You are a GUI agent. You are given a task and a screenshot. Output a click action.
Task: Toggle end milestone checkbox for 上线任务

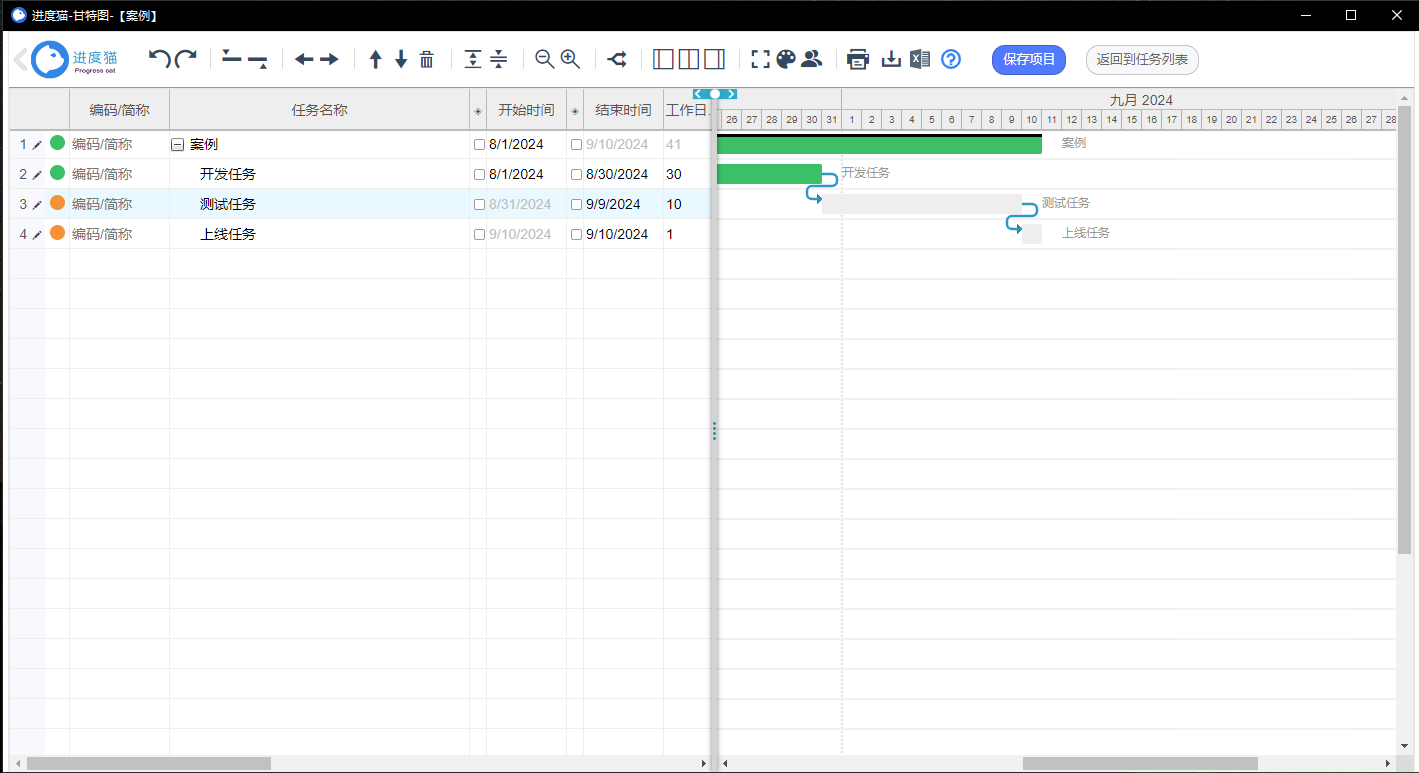click(x=576, y=235)
